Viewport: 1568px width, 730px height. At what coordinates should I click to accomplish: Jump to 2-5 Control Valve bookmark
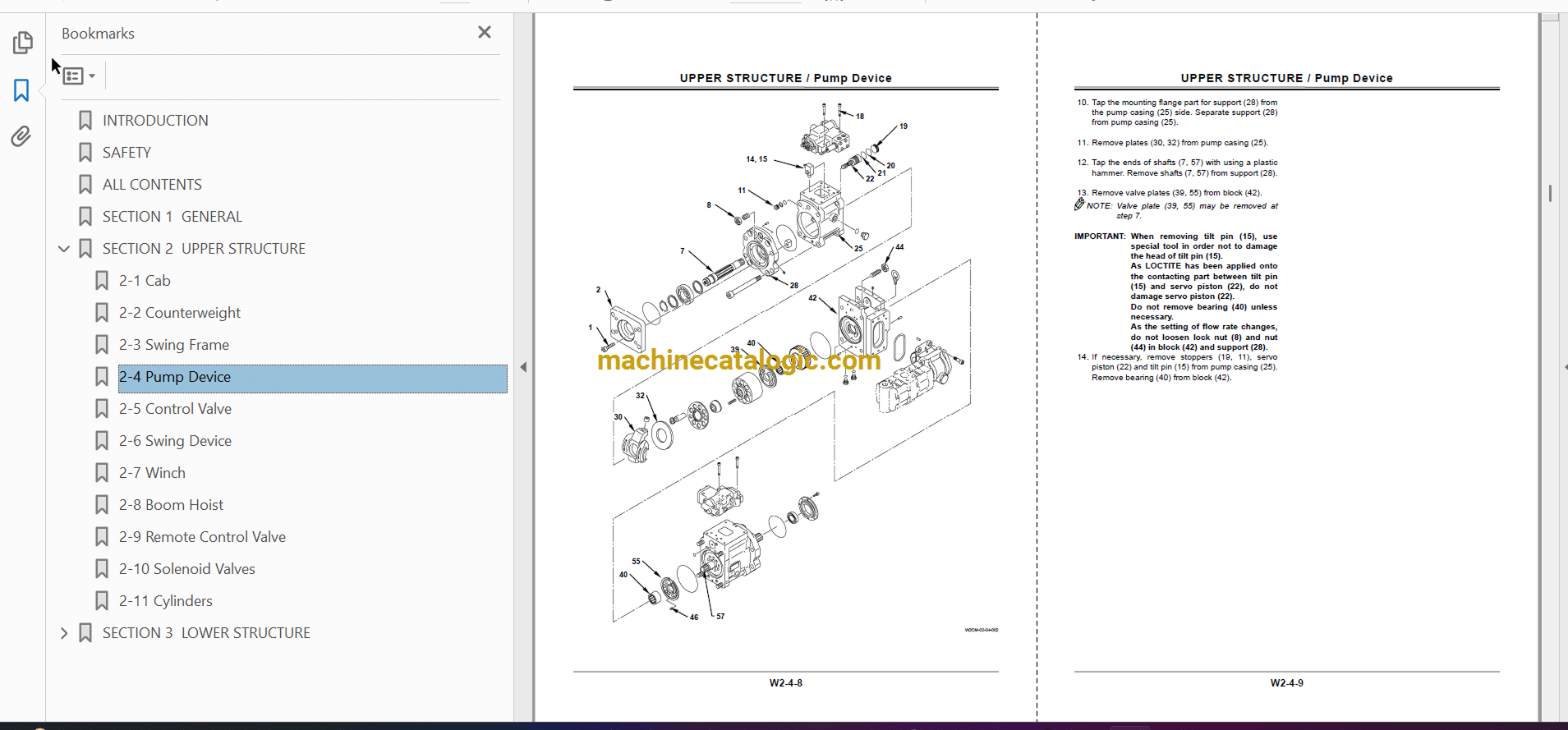point(175,409)
